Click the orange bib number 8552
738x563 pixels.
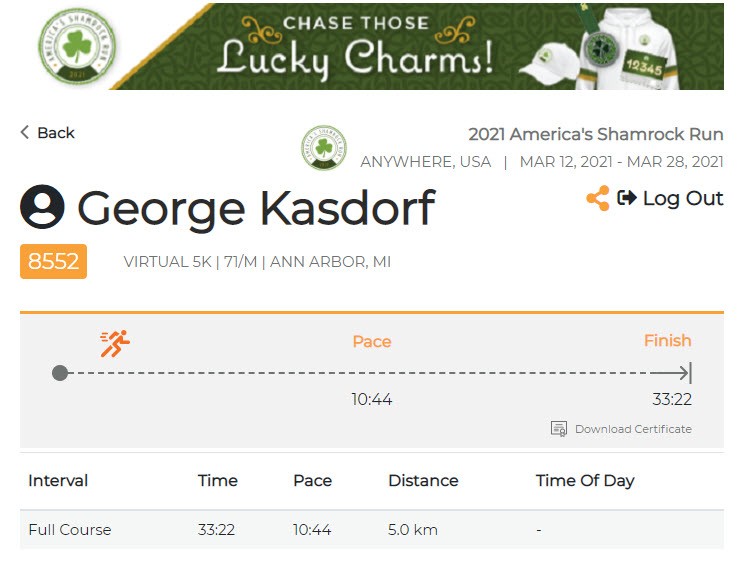[53, 262]
